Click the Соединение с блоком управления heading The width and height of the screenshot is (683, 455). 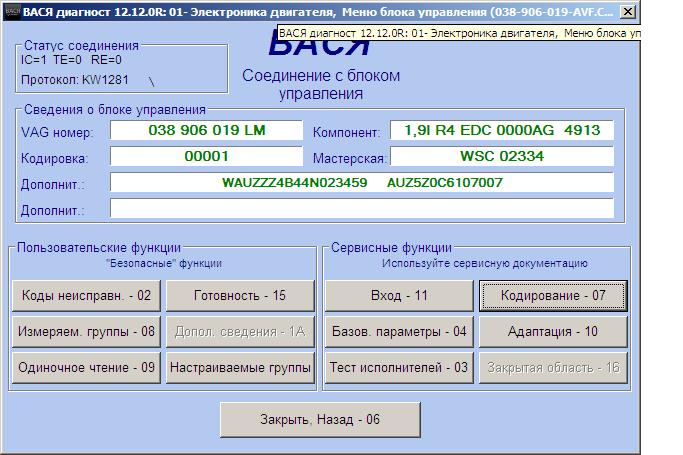pyautogui.click(x=321, y=84)
